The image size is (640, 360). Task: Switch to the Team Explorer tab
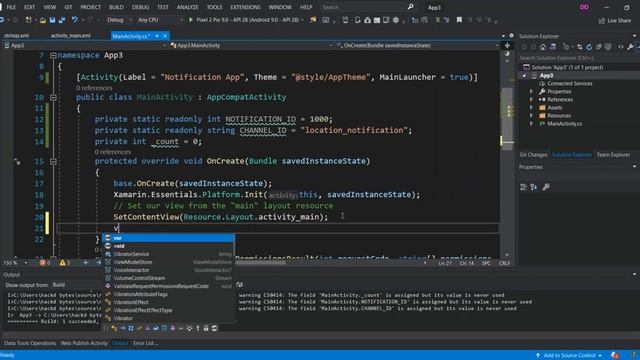pos(613,155)
